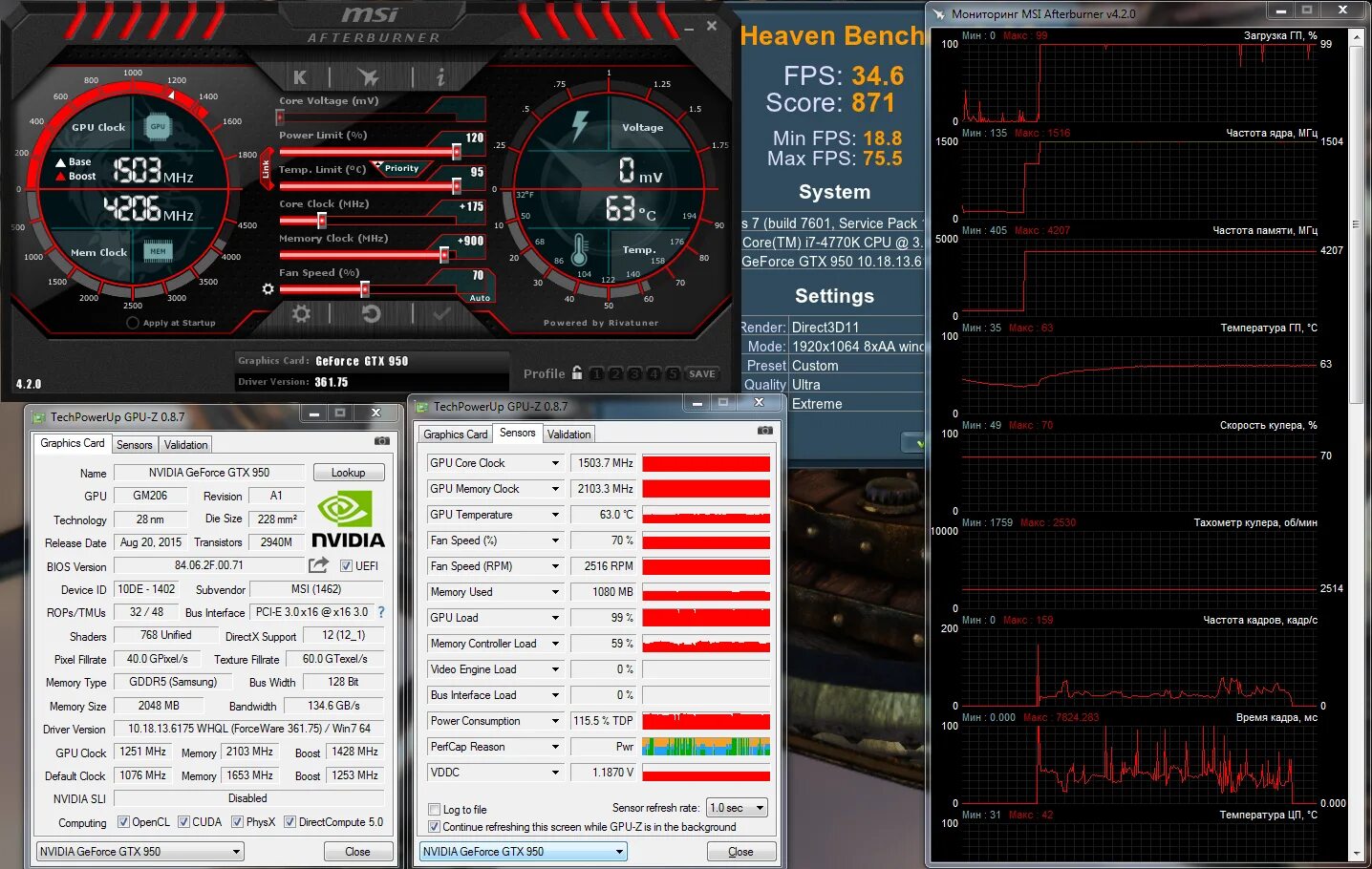Click the question mark beside Bus Interface
This screenshot has width=1372, height=869.
tap(381, 612)
